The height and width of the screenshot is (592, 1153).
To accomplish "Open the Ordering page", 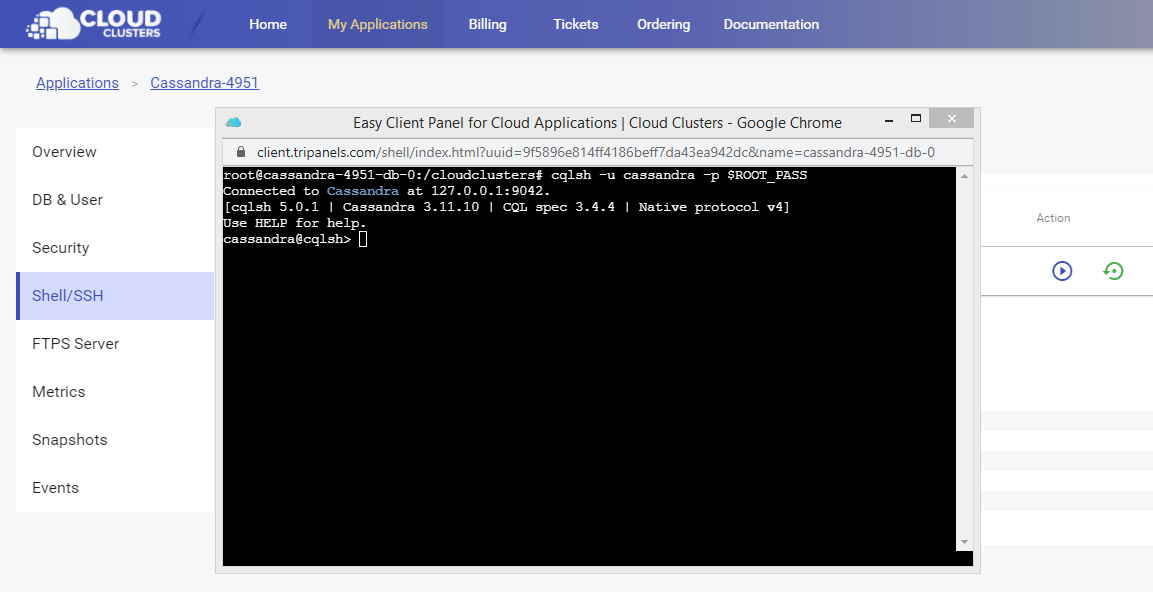I will [663, 24].
